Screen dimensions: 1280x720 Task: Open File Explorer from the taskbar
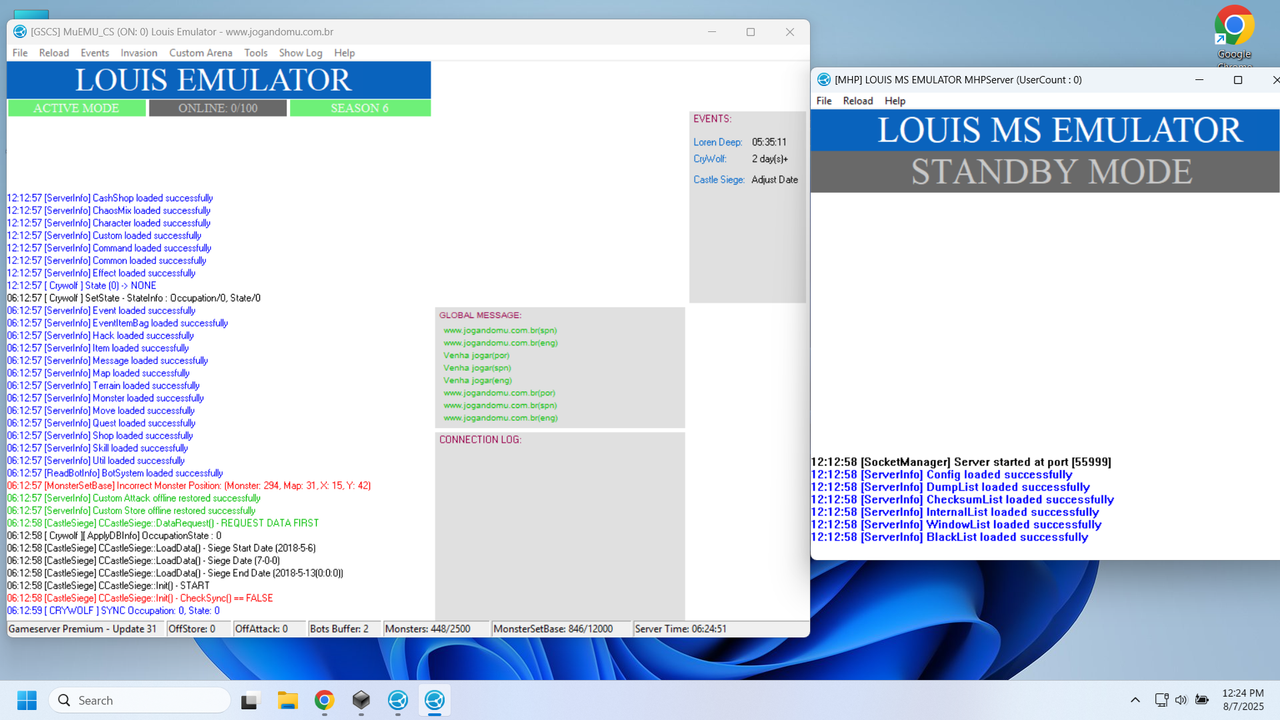point(287,700)
